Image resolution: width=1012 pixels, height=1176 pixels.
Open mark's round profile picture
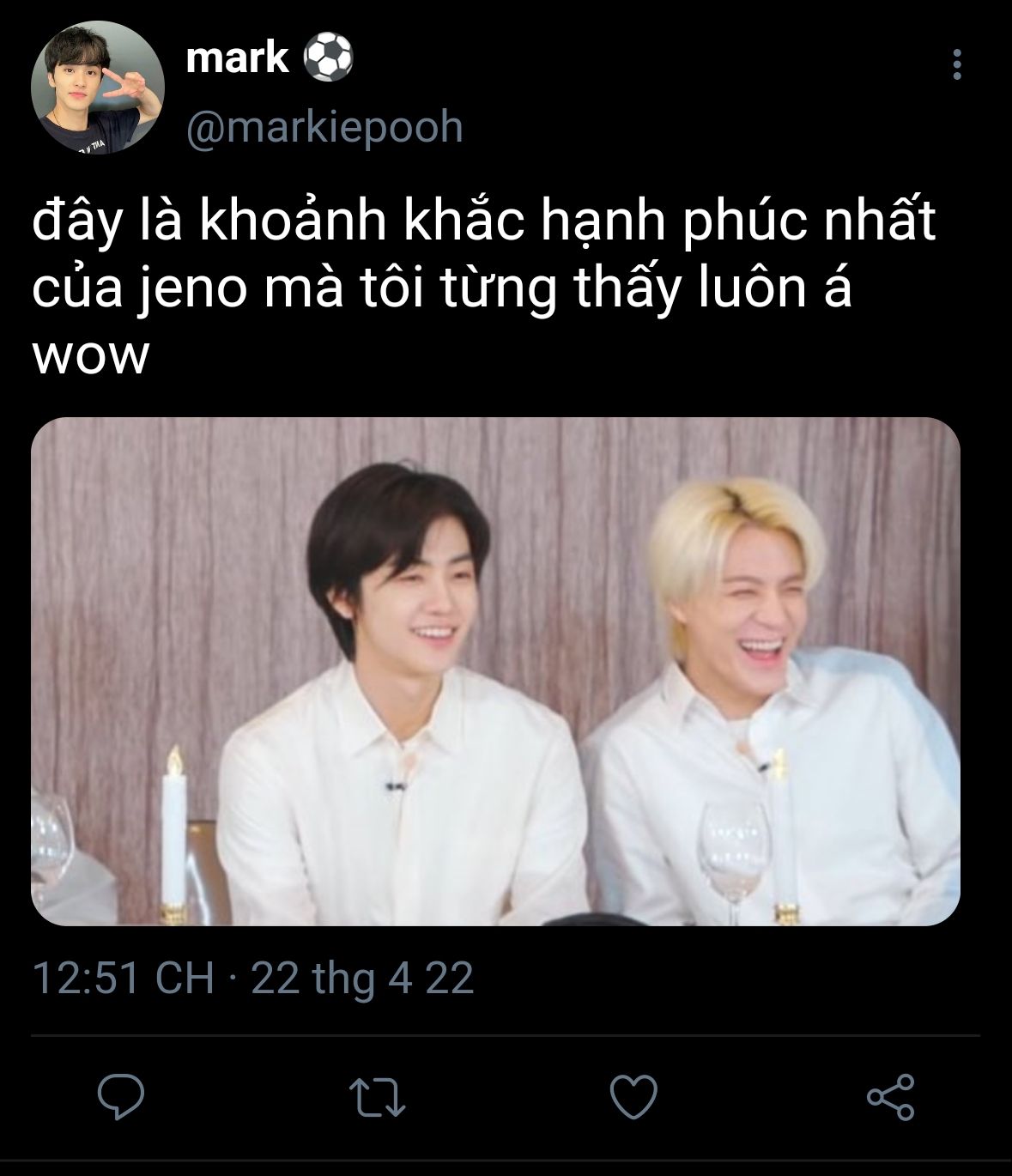tap(98, 87)
